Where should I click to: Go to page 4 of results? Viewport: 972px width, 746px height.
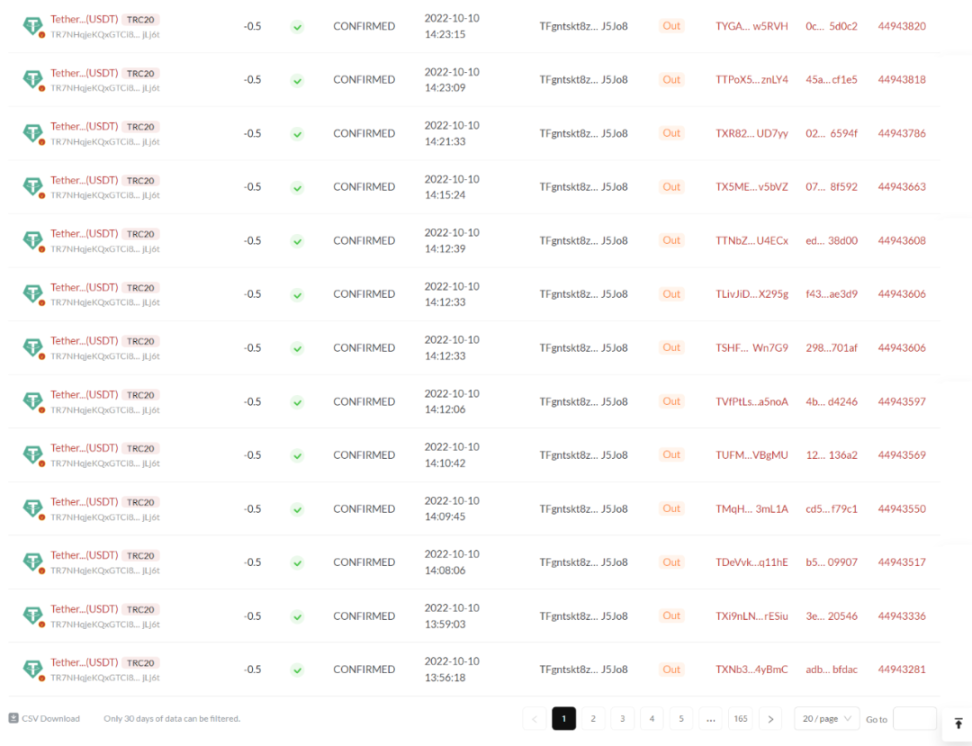(x=652, y=719)
